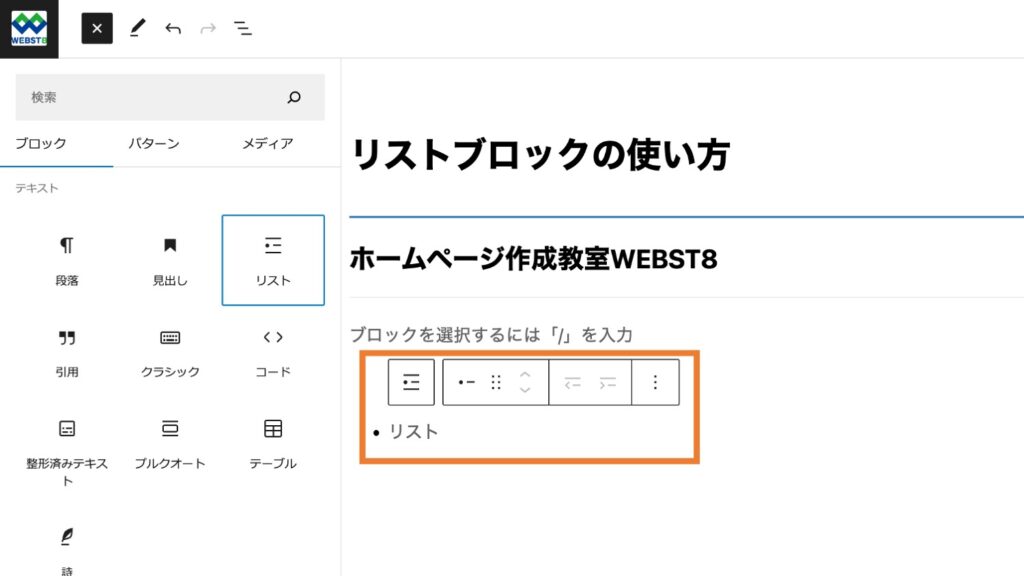
Task: Switch to the メディア tab
Action: (x=266, y=143)
